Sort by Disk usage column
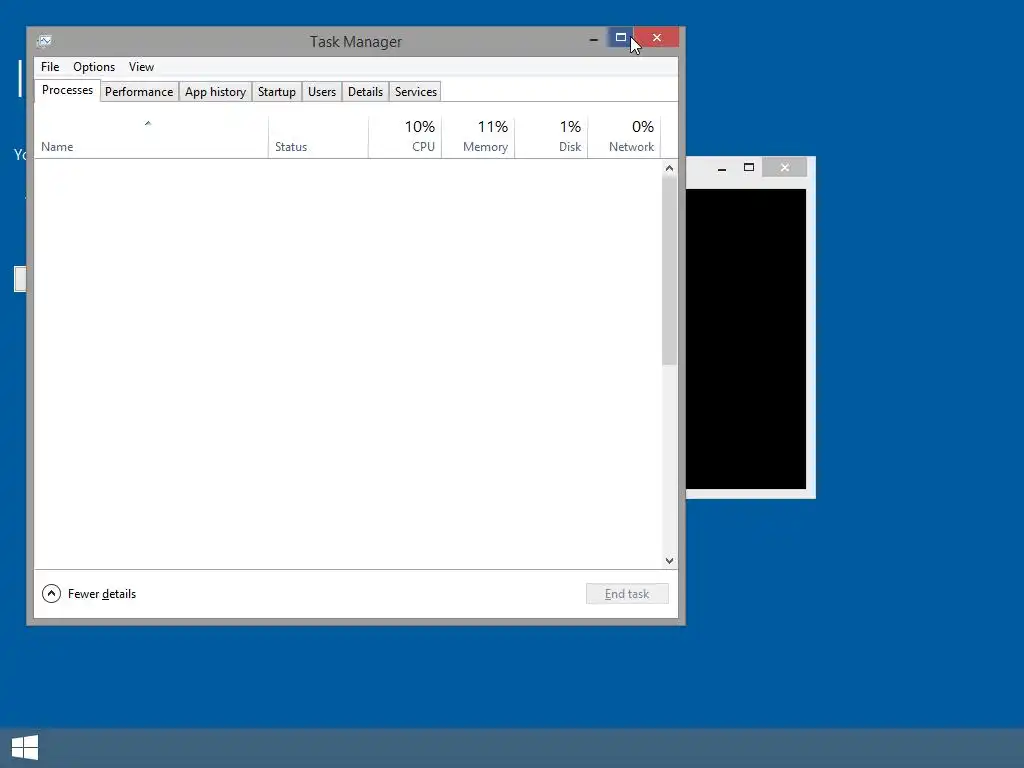The image size is (1024, 768). click(x=551, y=137)
